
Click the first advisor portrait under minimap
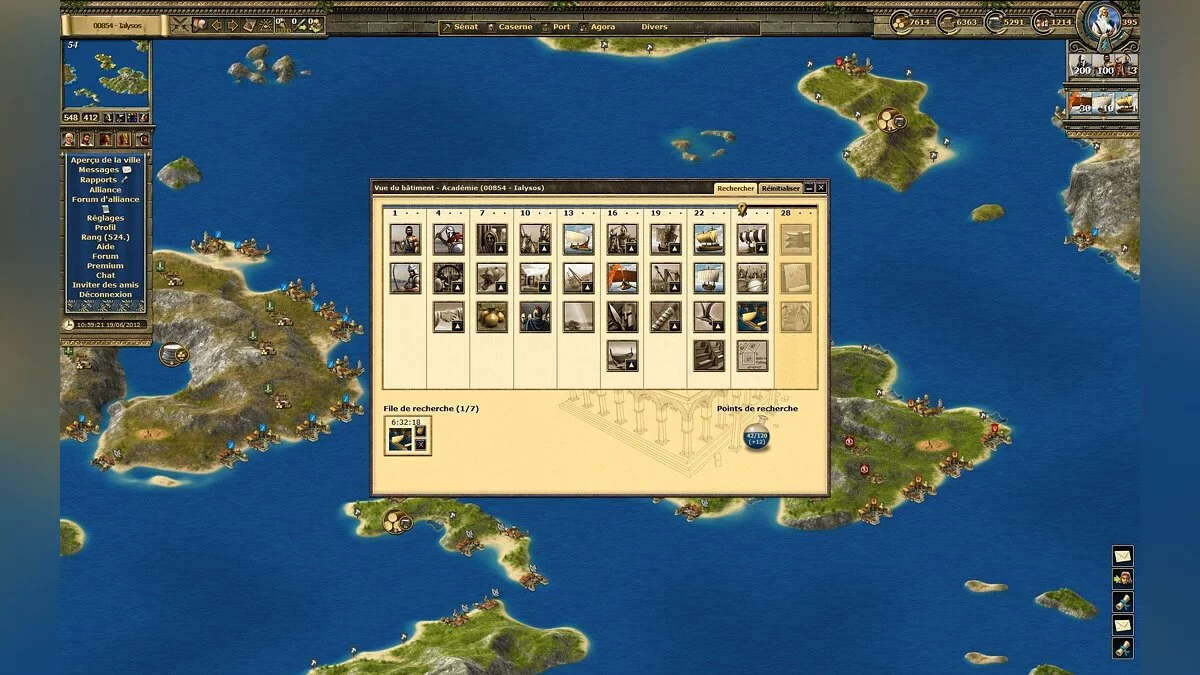(x=69, y=139)
